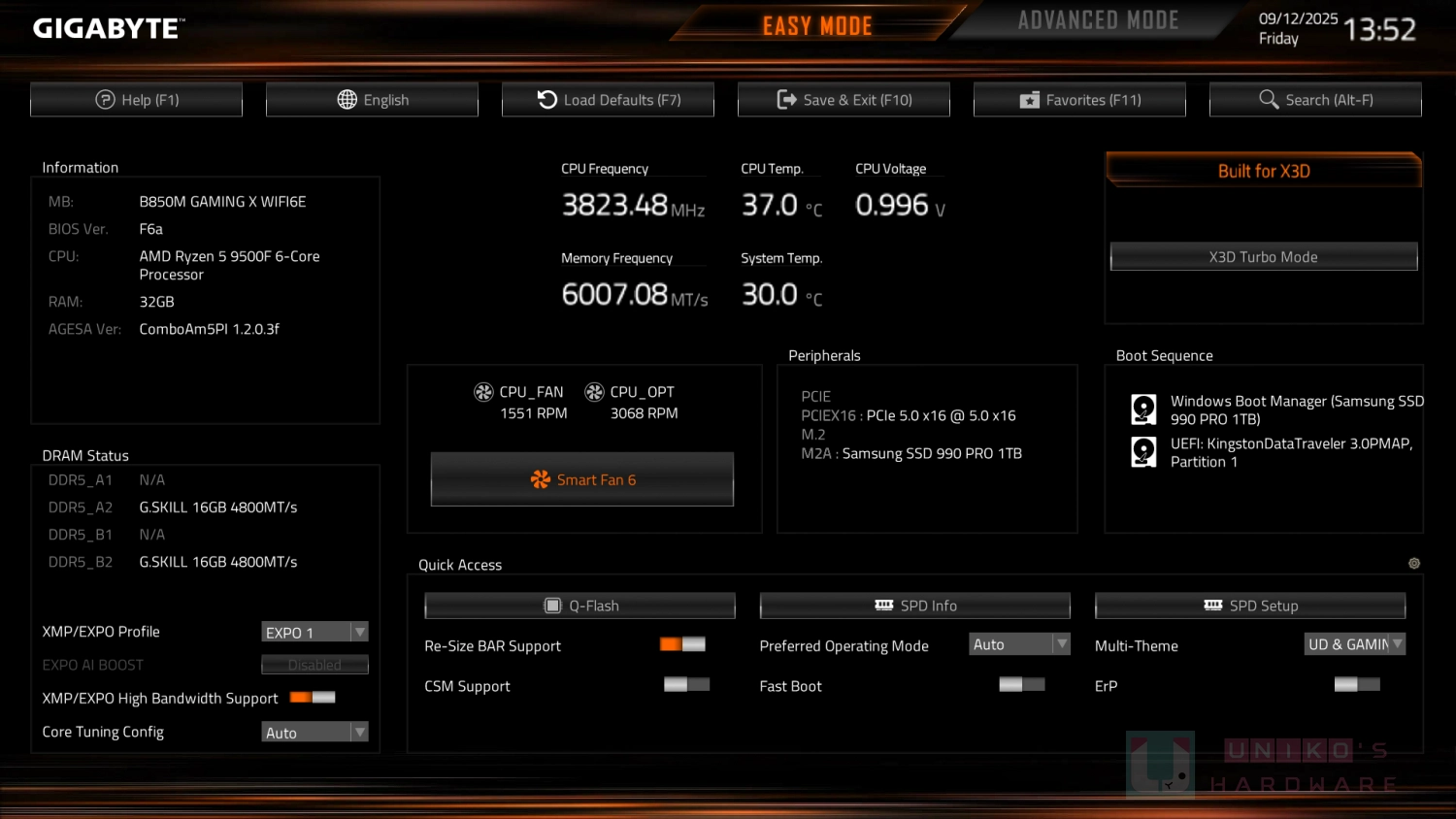Click B850M GAMING X WIFI6E text

point(222,202)
